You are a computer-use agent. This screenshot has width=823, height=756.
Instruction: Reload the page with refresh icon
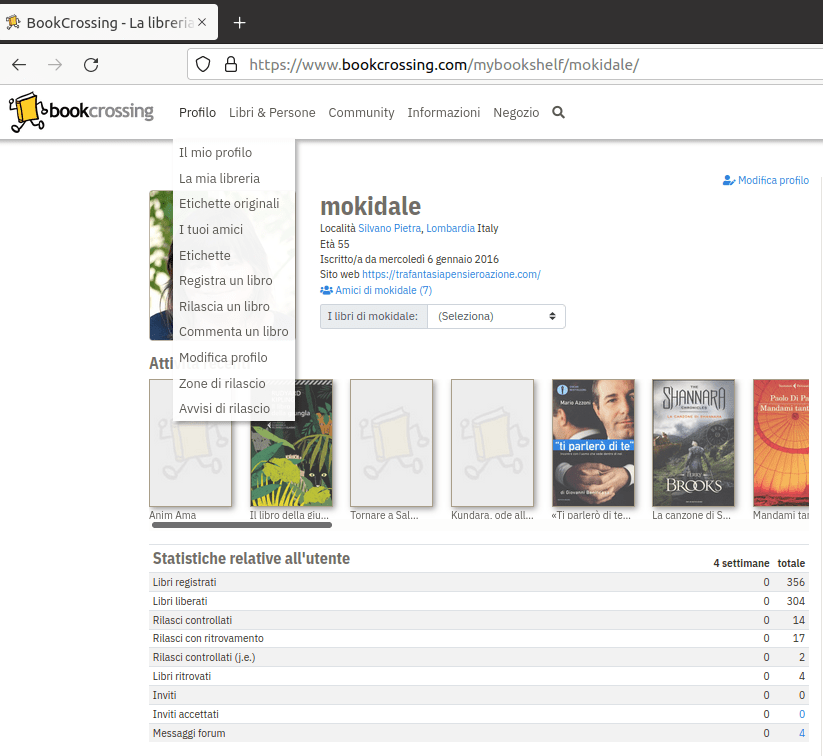tap(91, 65)
